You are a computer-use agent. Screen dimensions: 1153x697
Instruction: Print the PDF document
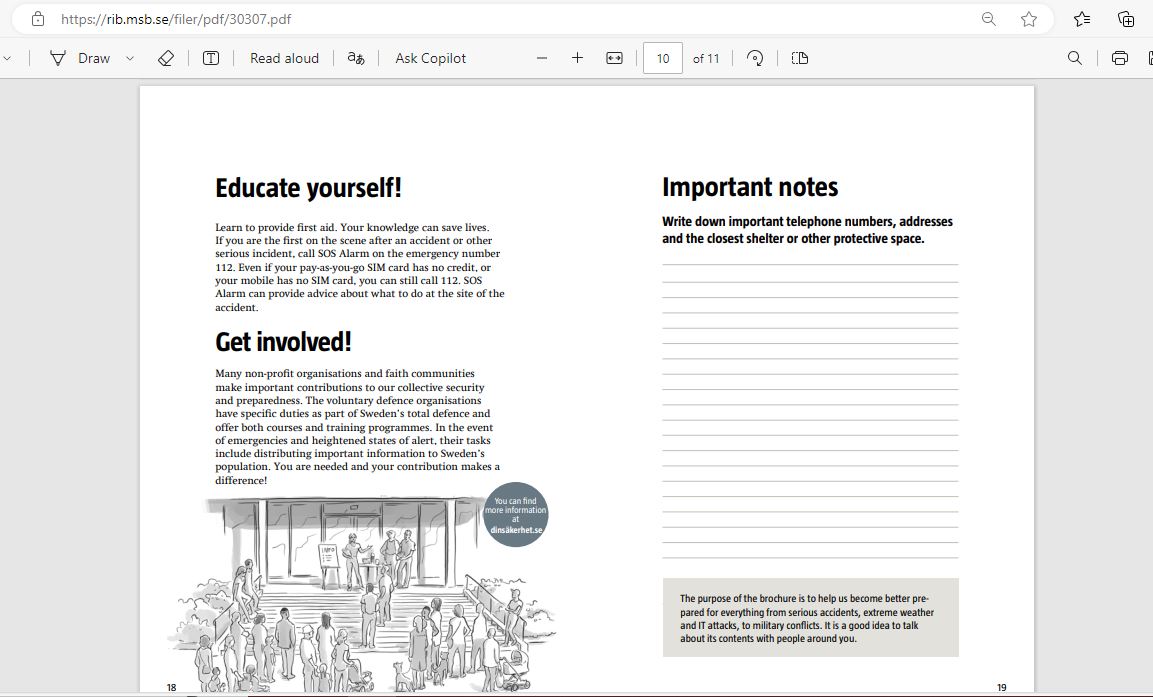pos(1120,58)
